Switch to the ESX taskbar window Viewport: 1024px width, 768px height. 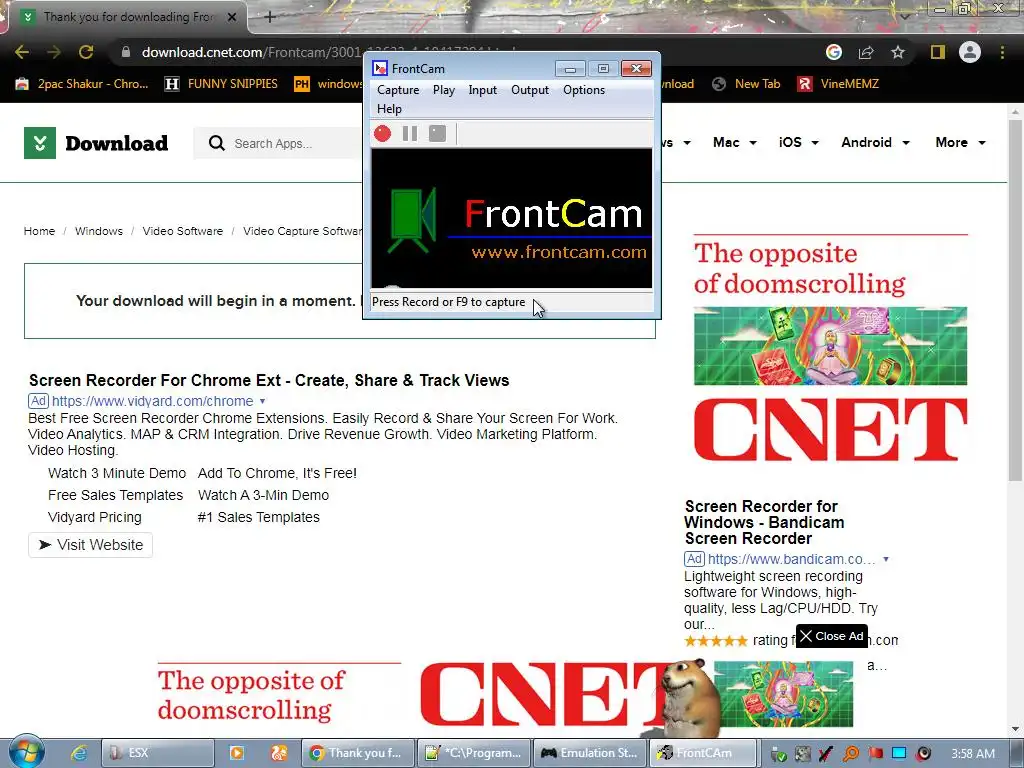click(157, 753)
